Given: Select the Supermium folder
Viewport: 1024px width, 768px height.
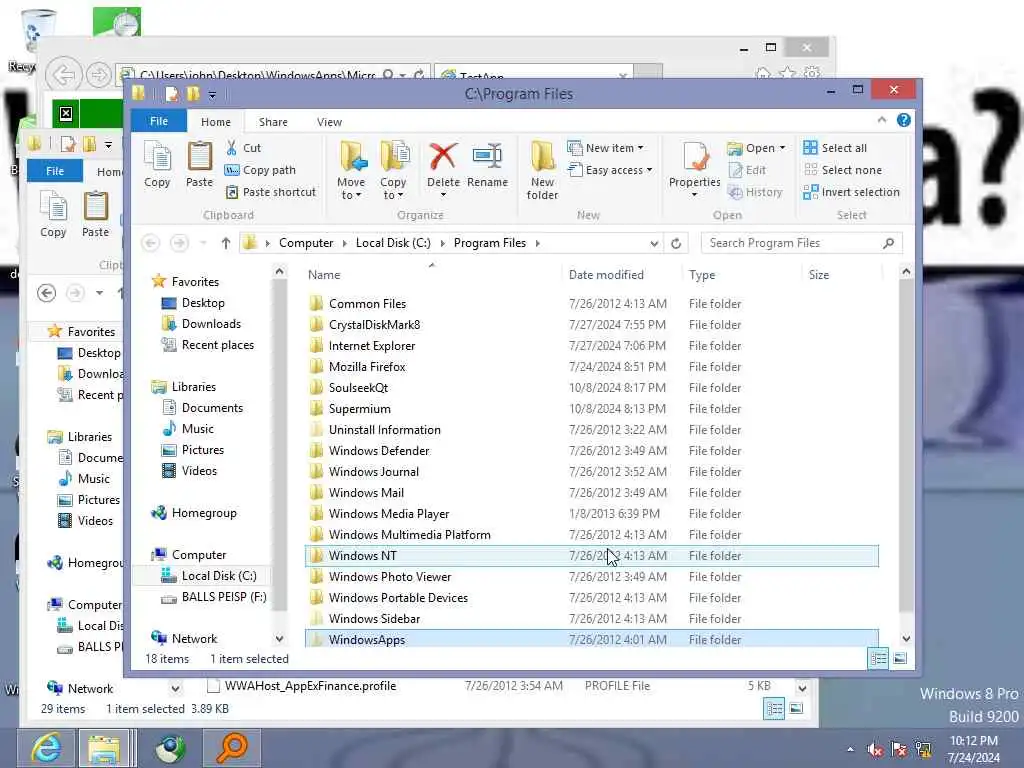Looking at the screenshot, I should [592, 409].
